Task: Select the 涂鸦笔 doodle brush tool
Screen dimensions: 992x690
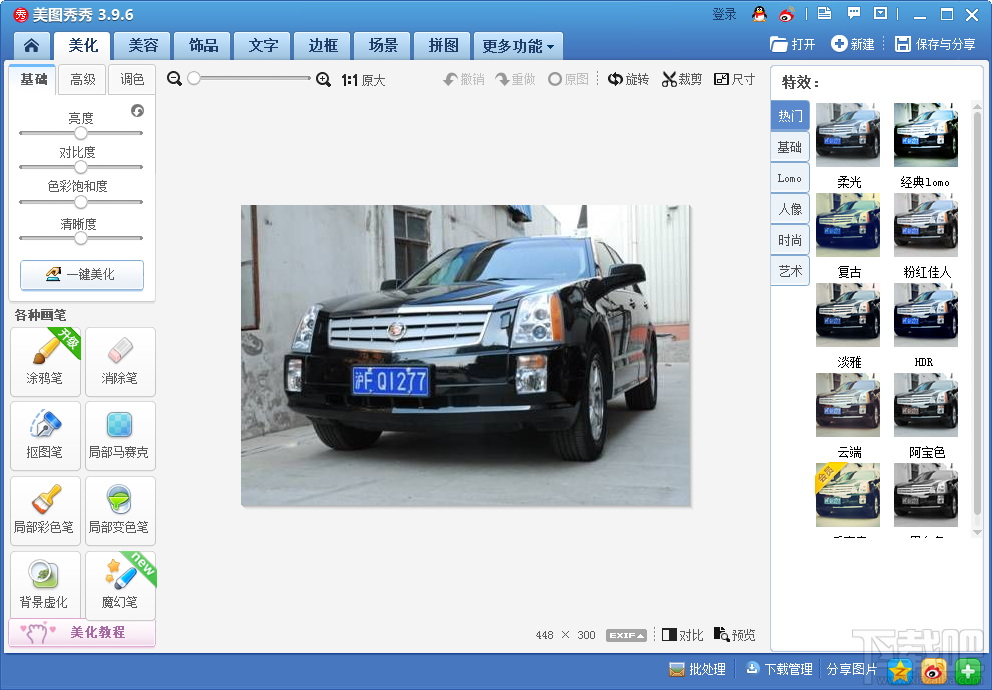Action: click(46, 362)
